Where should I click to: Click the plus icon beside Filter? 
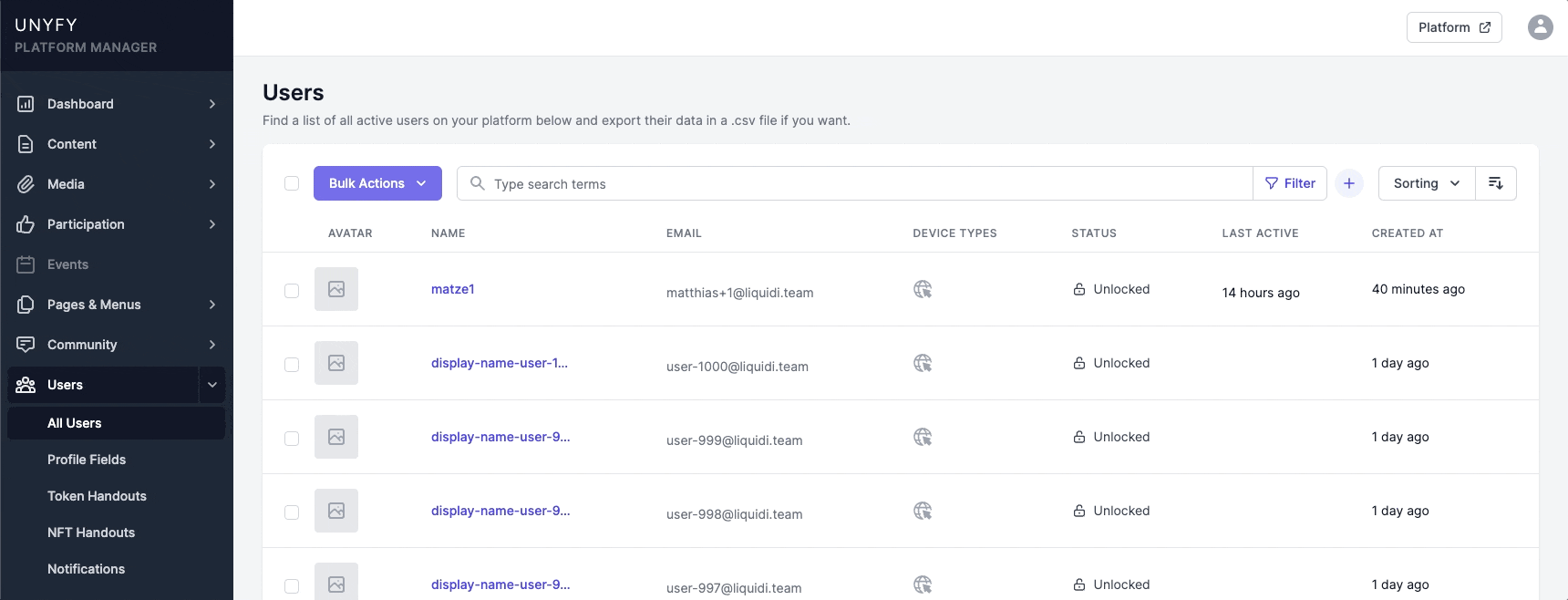click(x=1348, y=183)
